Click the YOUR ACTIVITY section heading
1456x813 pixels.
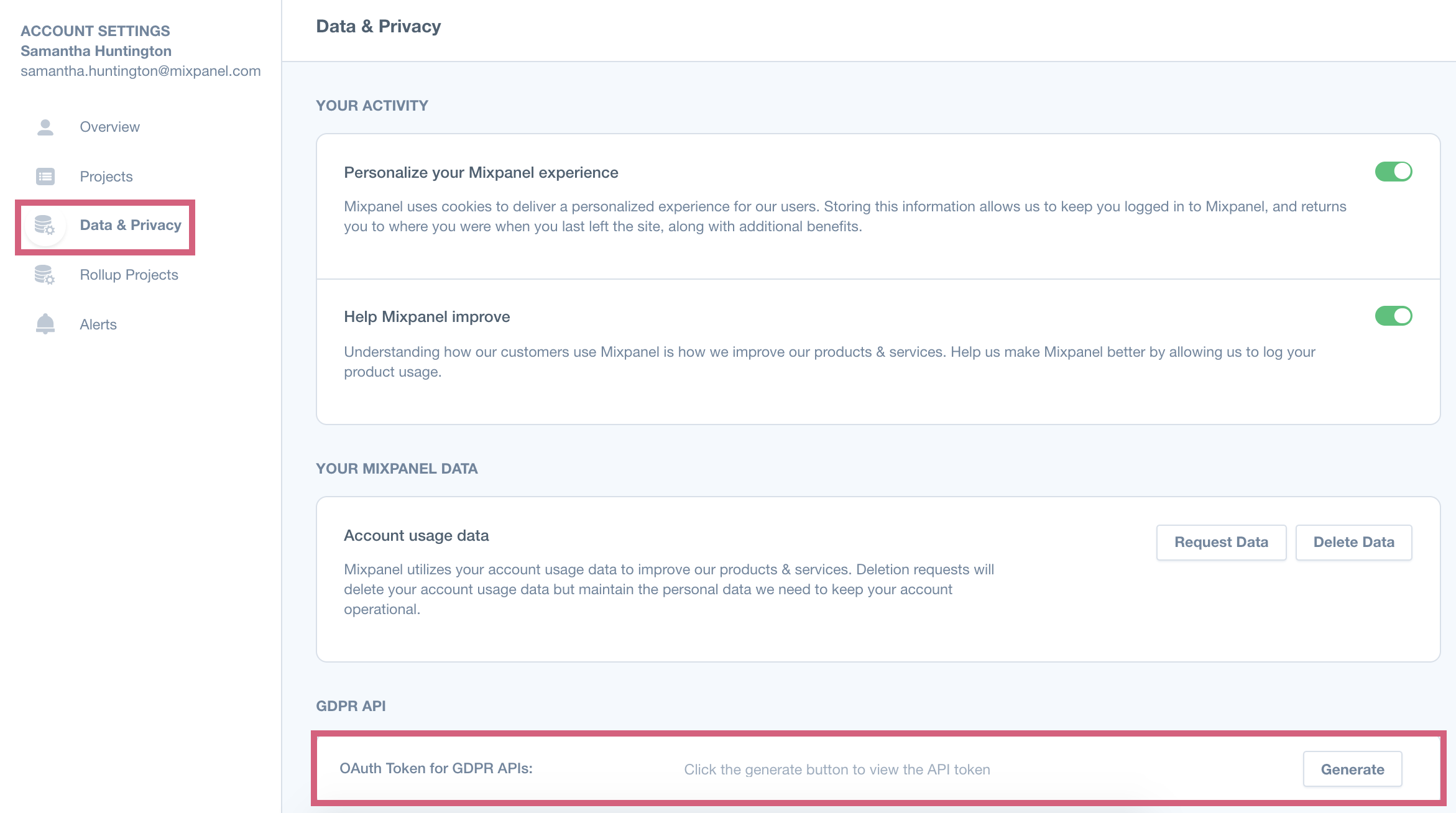click(372, 106)
